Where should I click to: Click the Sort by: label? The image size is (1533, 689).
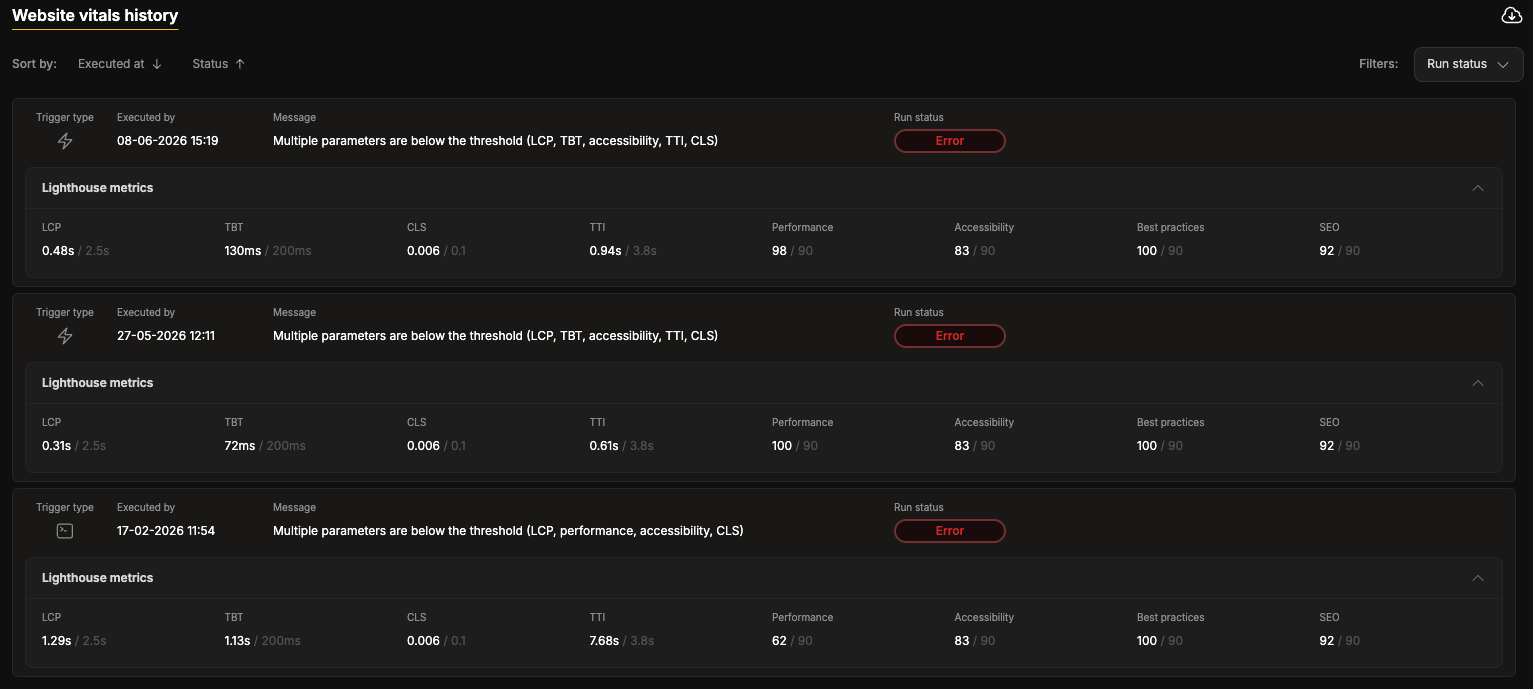(x=34, y=64)
